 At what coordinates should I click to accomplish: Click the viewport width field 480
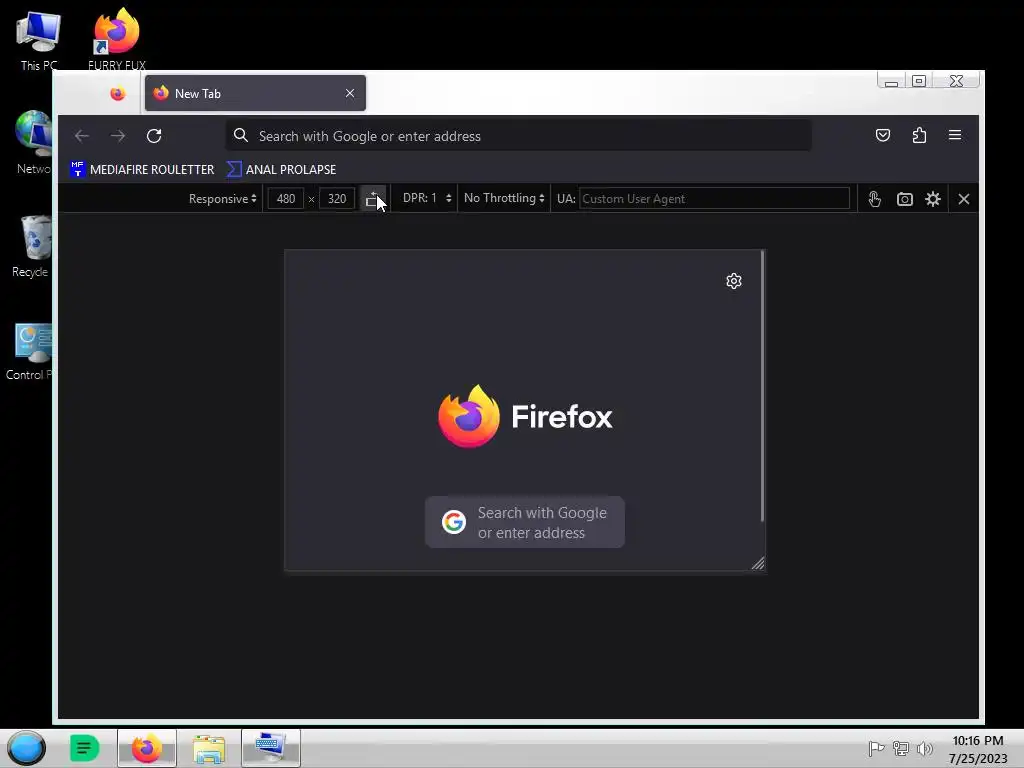[x=285, y=199]
